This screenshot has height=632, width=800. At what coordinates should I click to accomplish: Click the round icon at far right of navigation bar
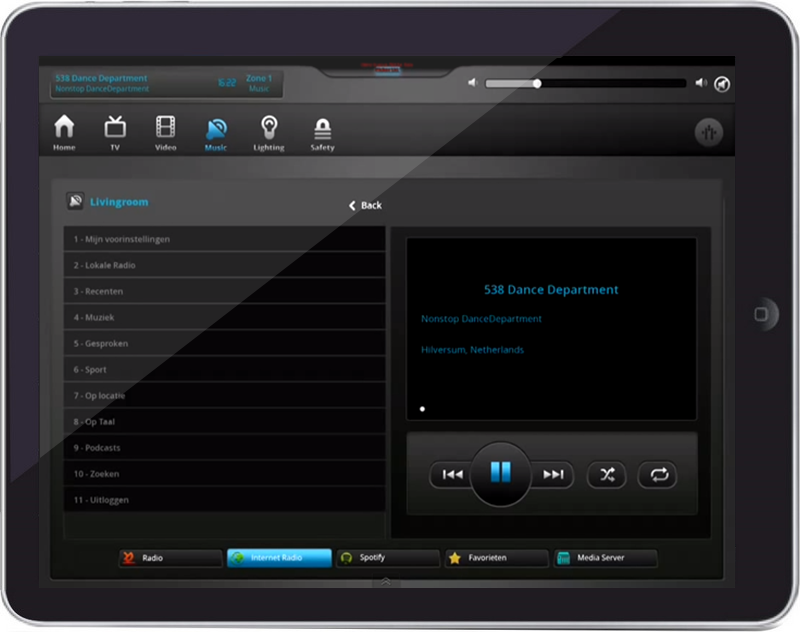[x=708, y=132]
